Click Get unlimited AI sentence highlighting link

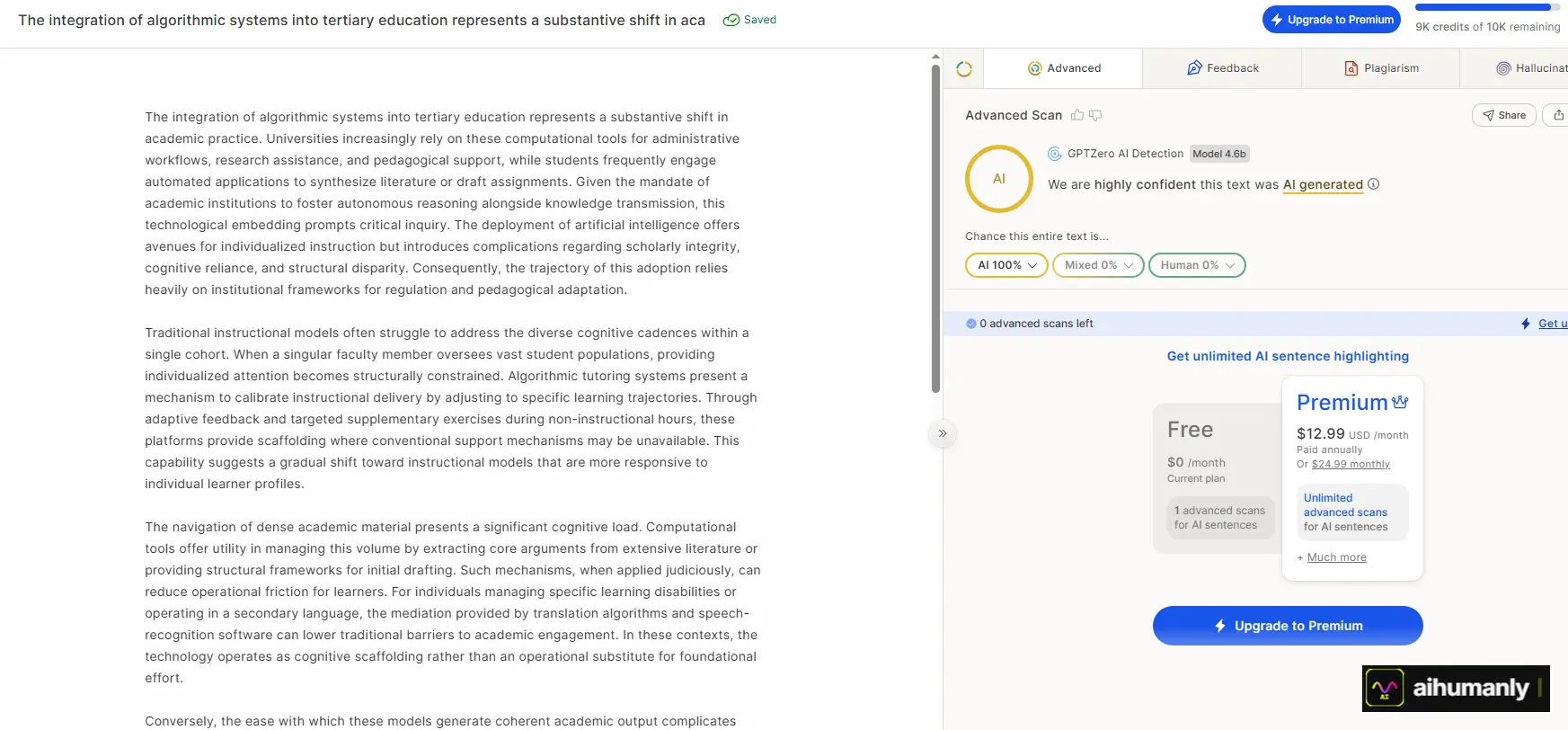click(1288, 356)
